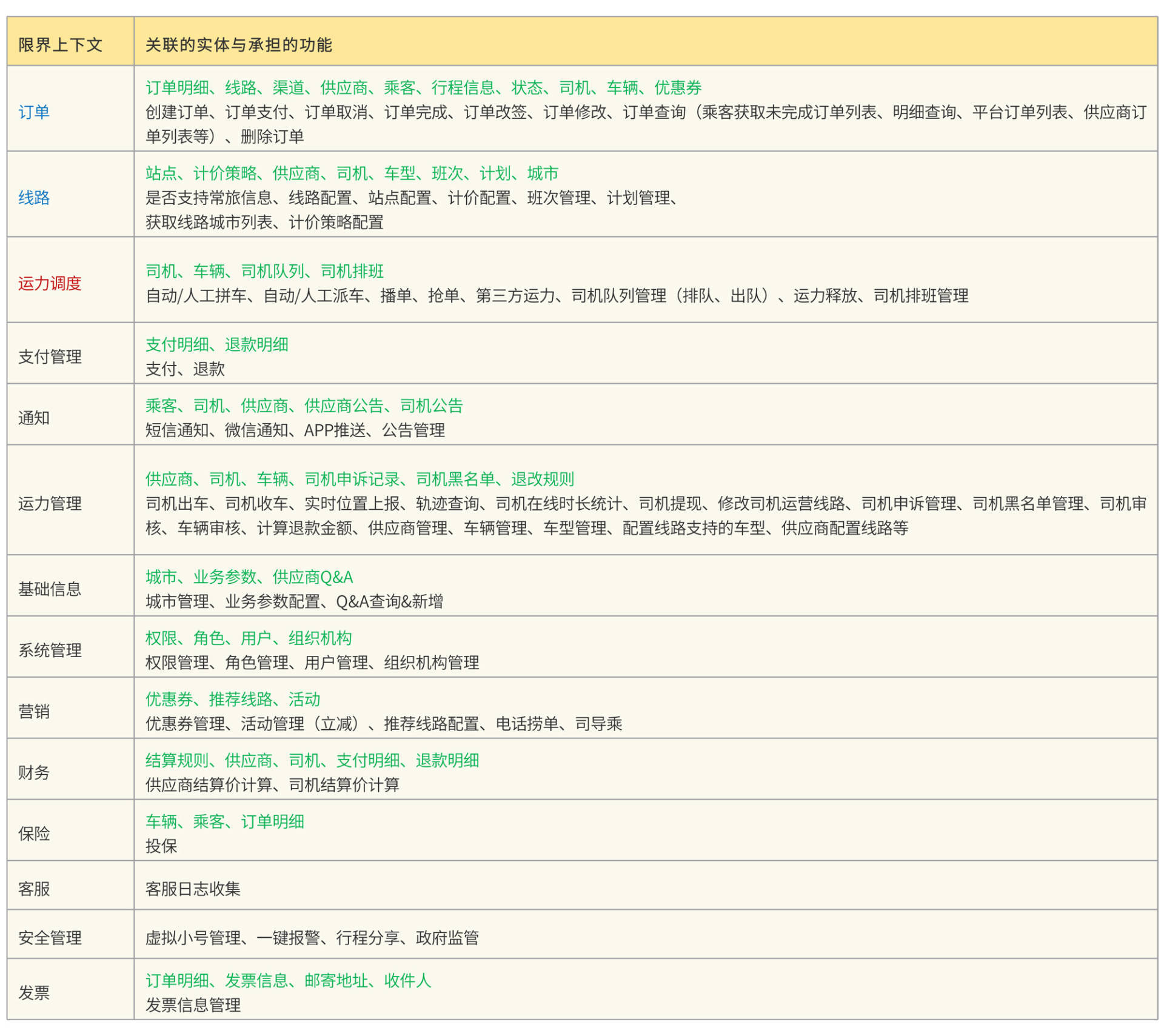Select the 发票 row label
Viewport: 1164px width, 1036px height.
pos(34,992)
